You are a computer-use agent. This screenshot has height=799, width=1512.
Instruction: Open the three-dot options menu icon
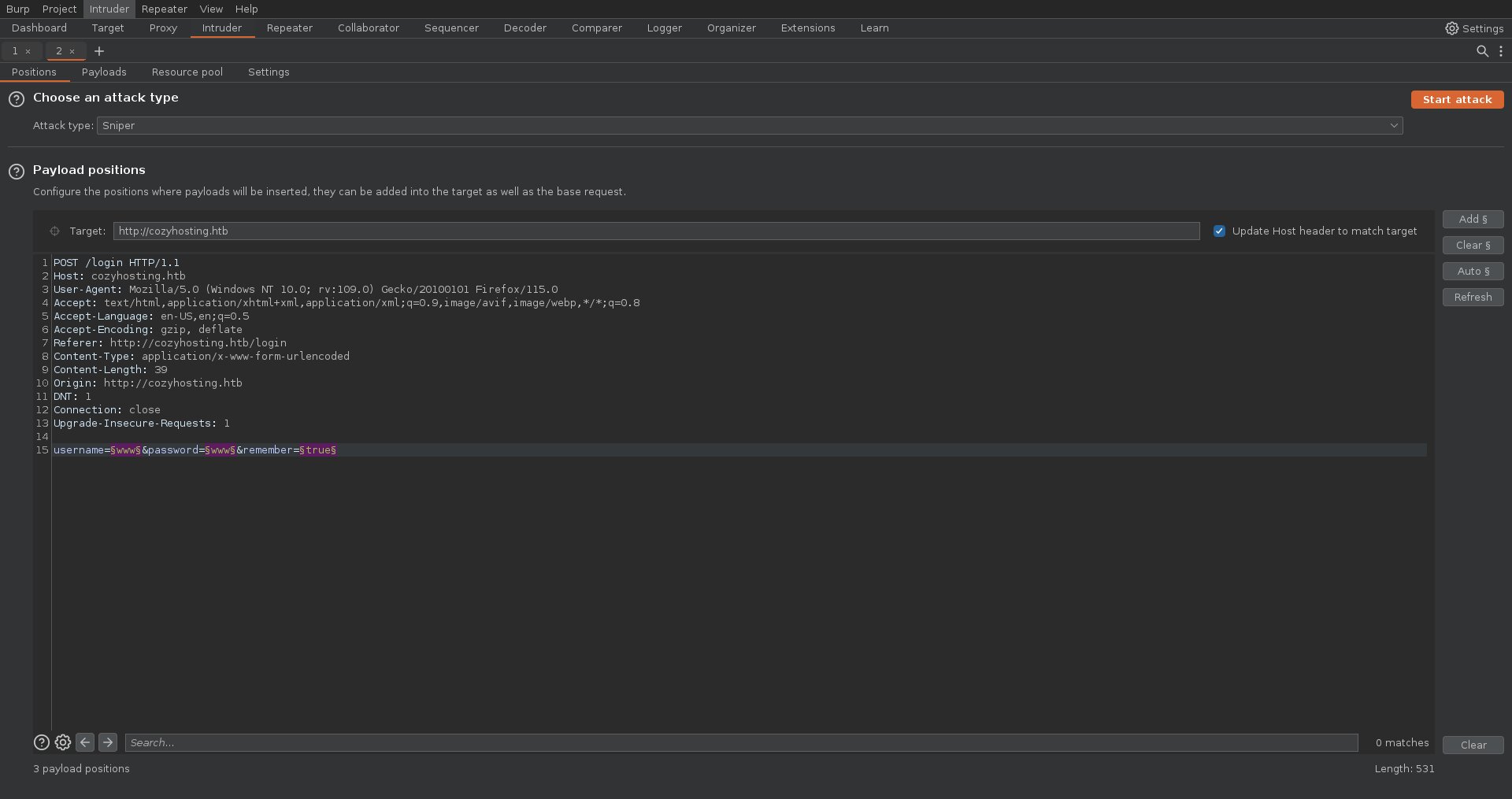(1501, 51)
